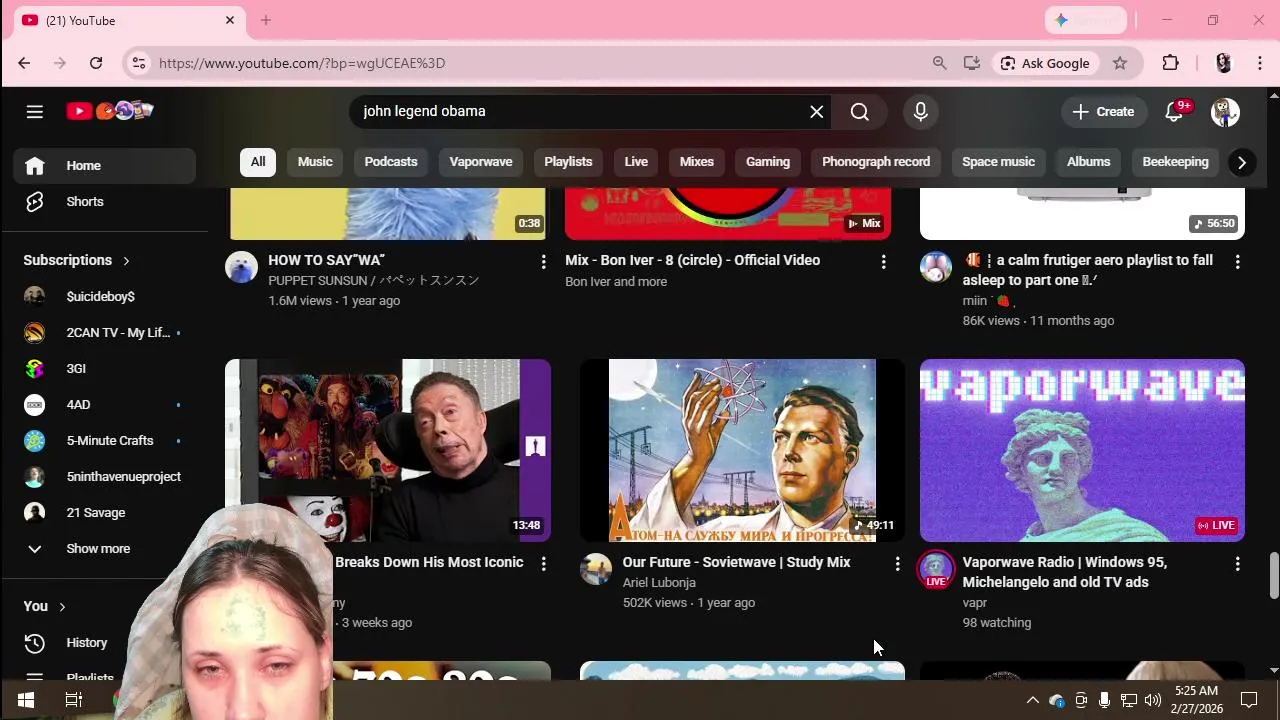Open the browser extensions puzzle icon
The height and width of the screenshot is (720, 1280).
pos(1171,63)
